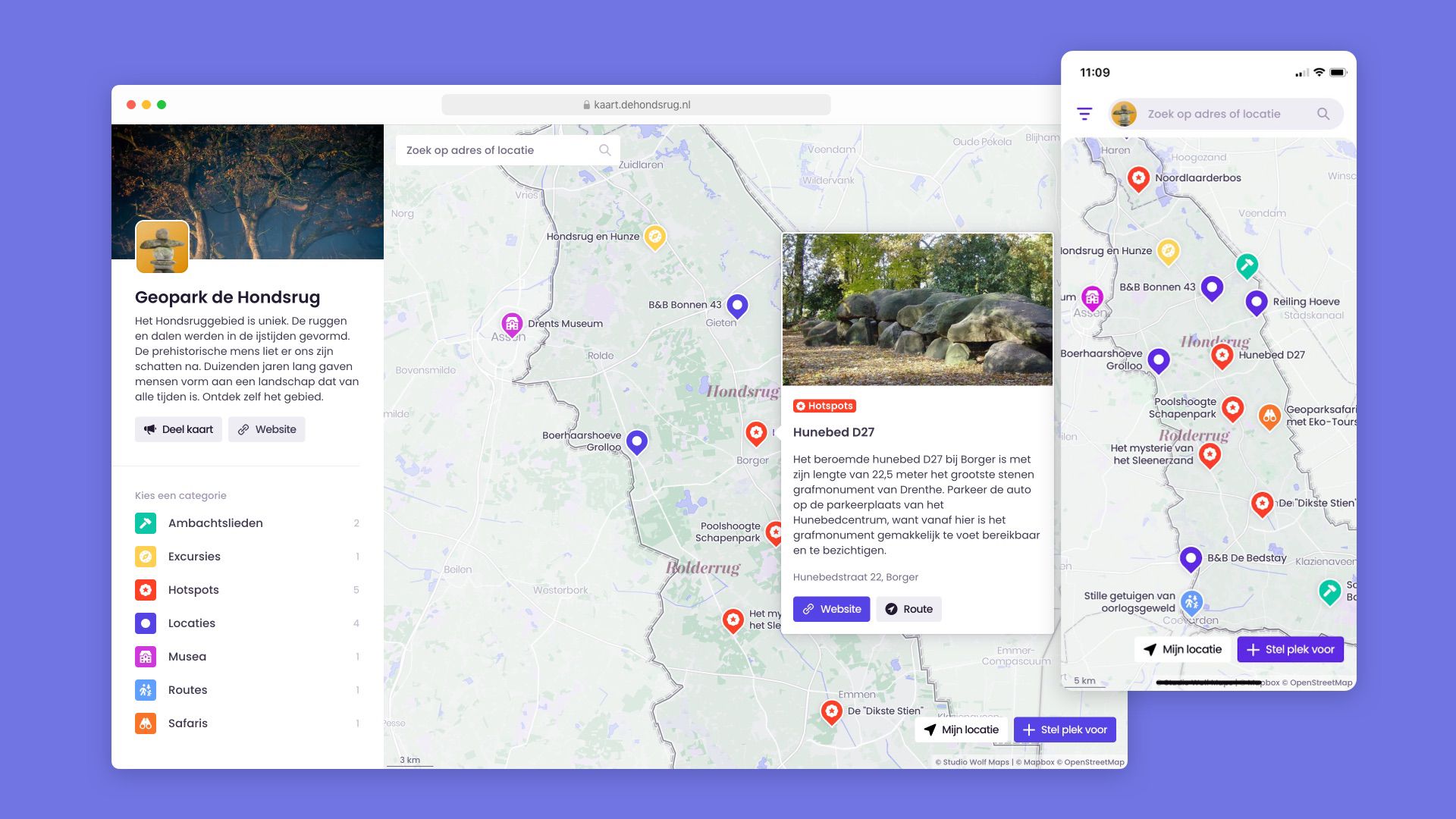Filter by Hotspots category
Screen dimensions: 1456x819
[x=193, y=590]
